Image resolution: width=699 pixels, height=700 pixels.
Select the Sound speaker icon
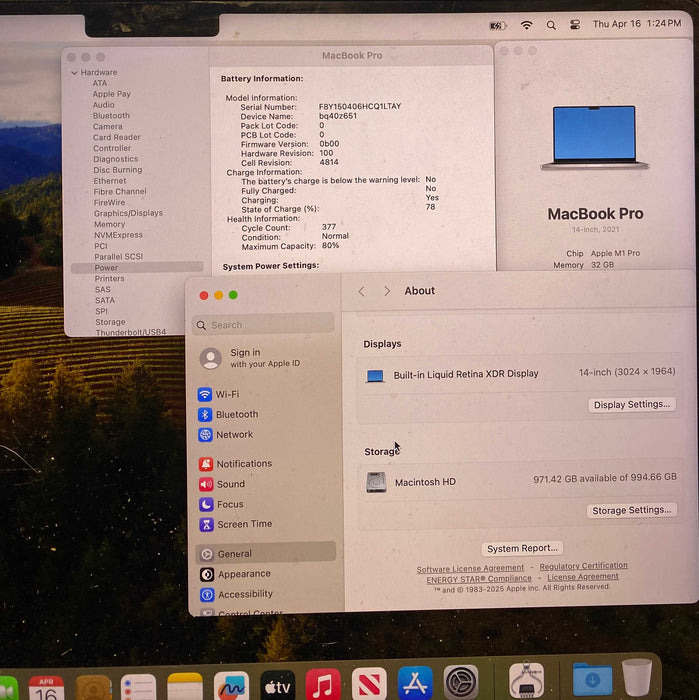point(206,484)
